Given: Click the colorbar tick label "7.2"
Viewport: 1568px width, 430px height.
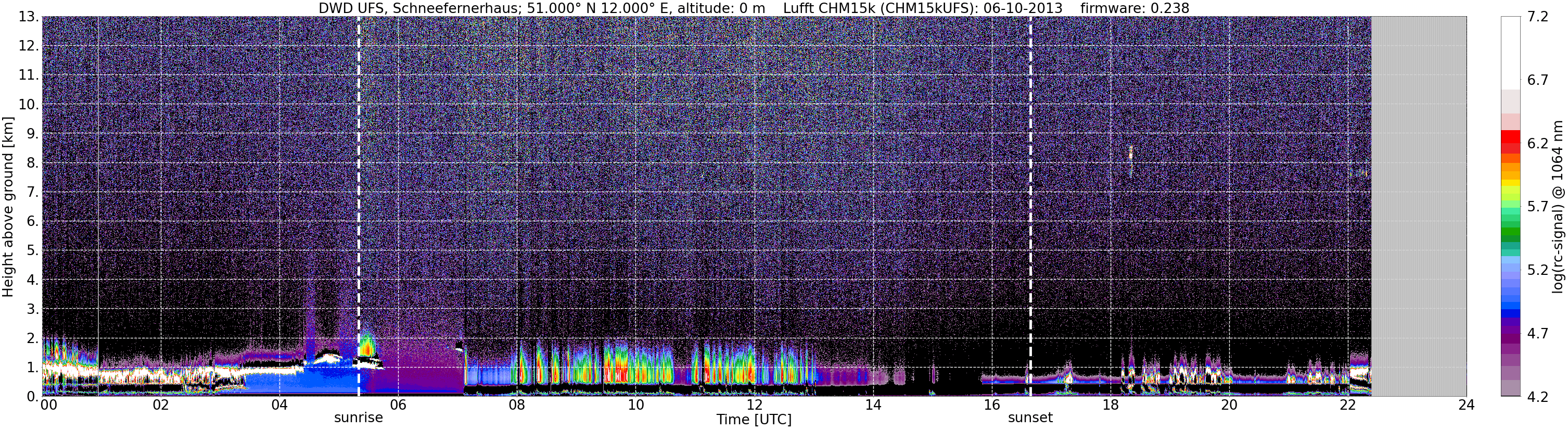Looking at the screenshot, I should [1538, 17].
